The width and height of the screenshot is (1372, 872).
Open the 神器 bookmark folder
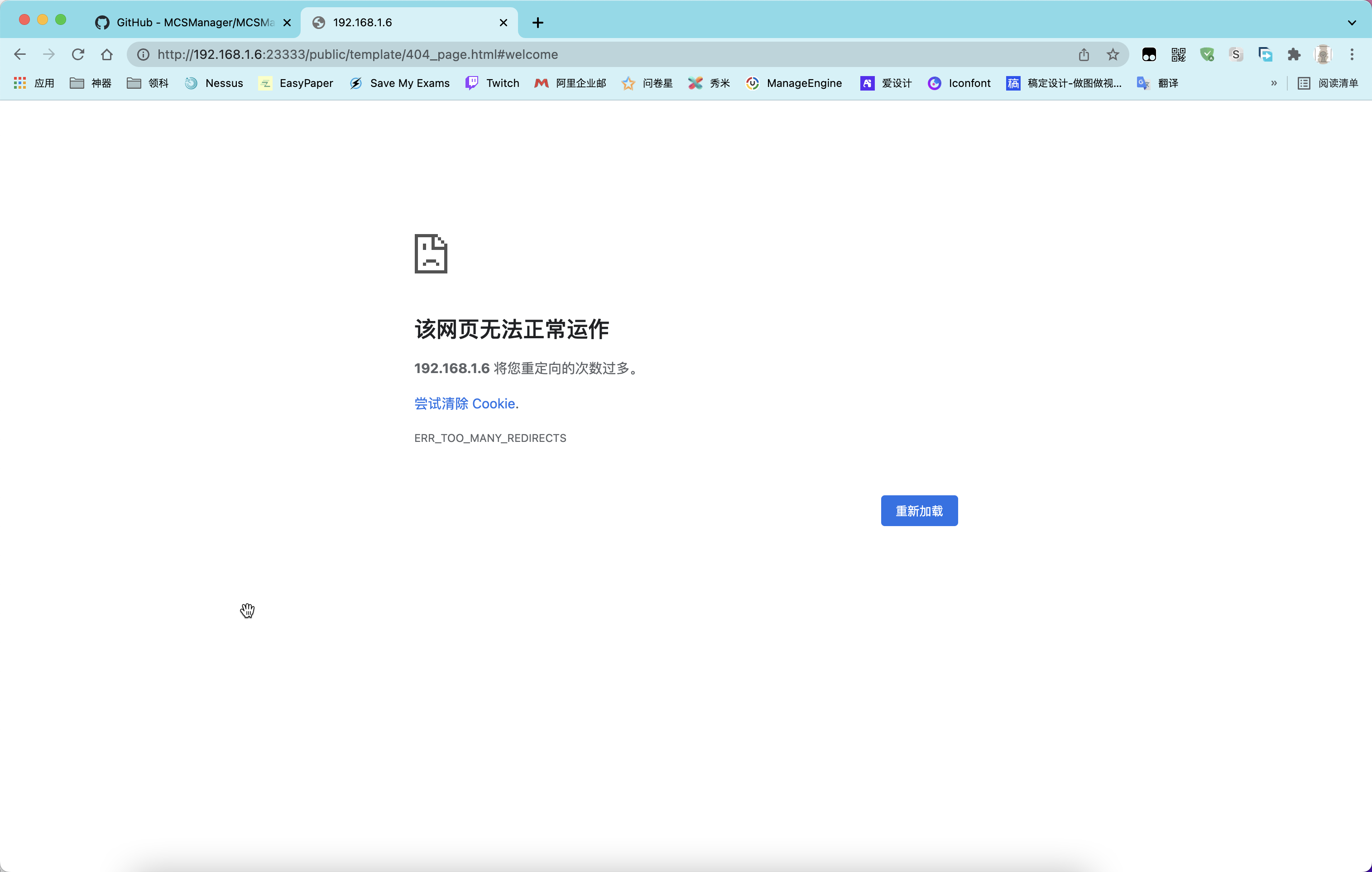[x=91, y=83]
